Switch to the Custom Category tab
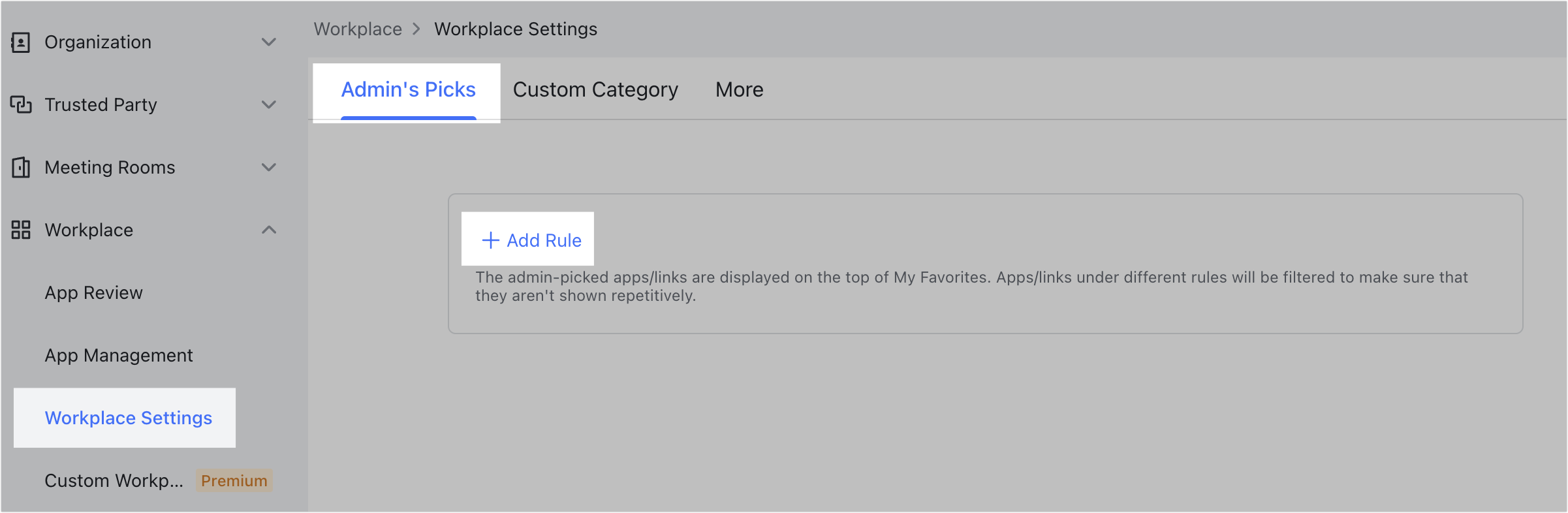This screenshot has height=513, width=1568. coord(595,90)
